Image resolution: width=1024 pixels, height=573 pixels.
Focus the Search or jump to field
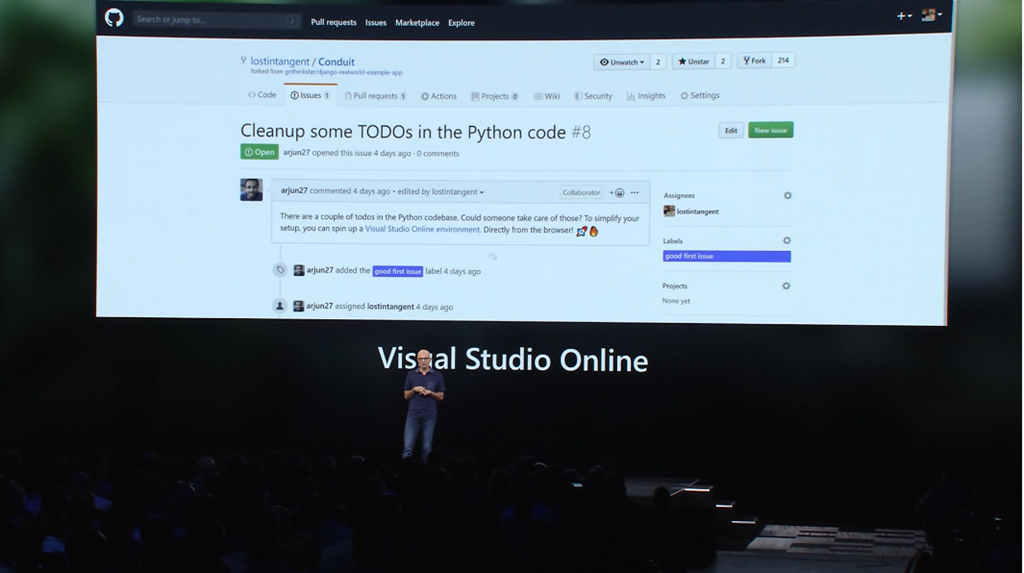pos(217,20)
